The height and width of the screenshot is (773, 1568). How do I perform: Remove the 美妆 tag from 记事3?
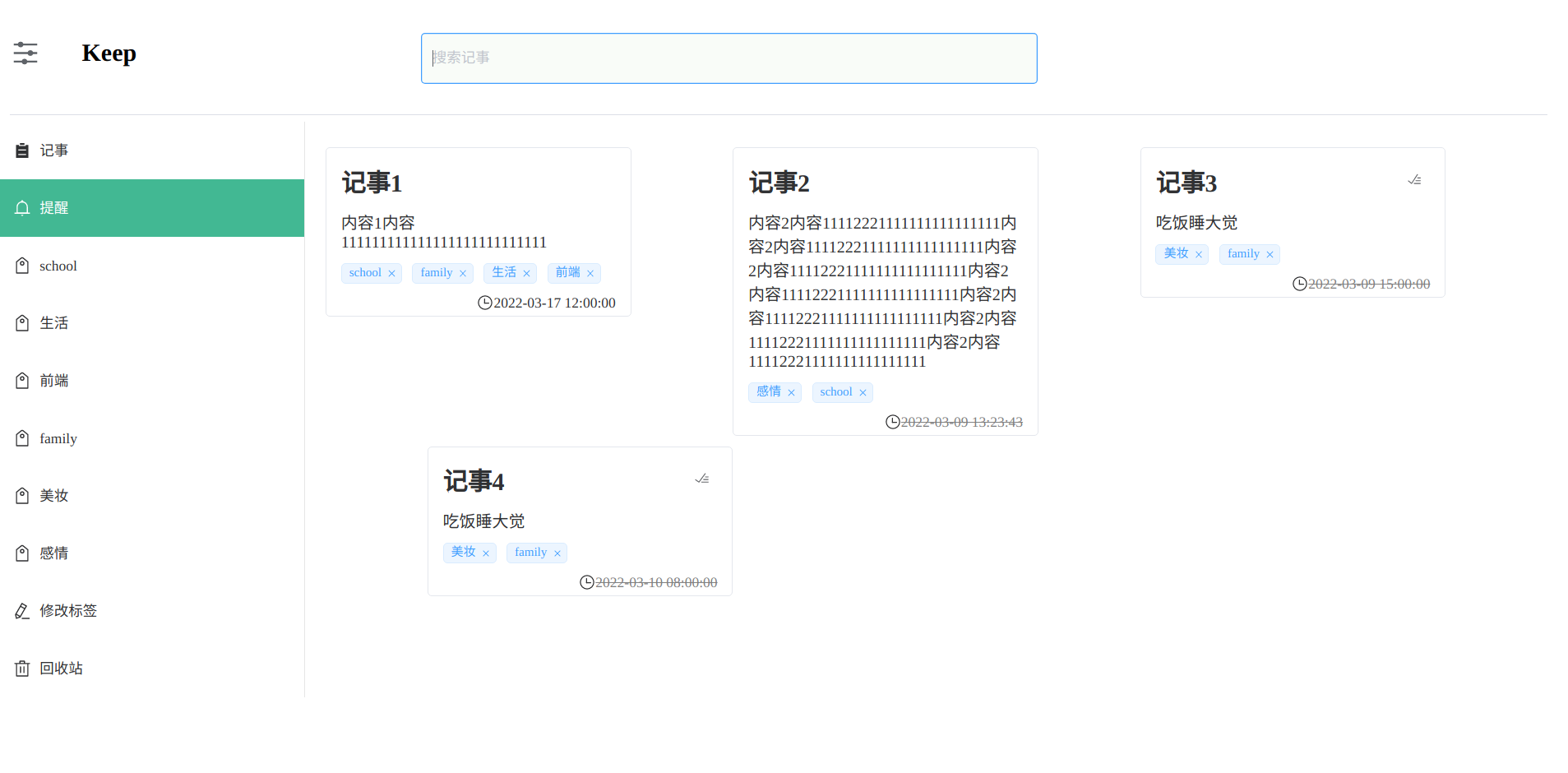(1198, 254)
